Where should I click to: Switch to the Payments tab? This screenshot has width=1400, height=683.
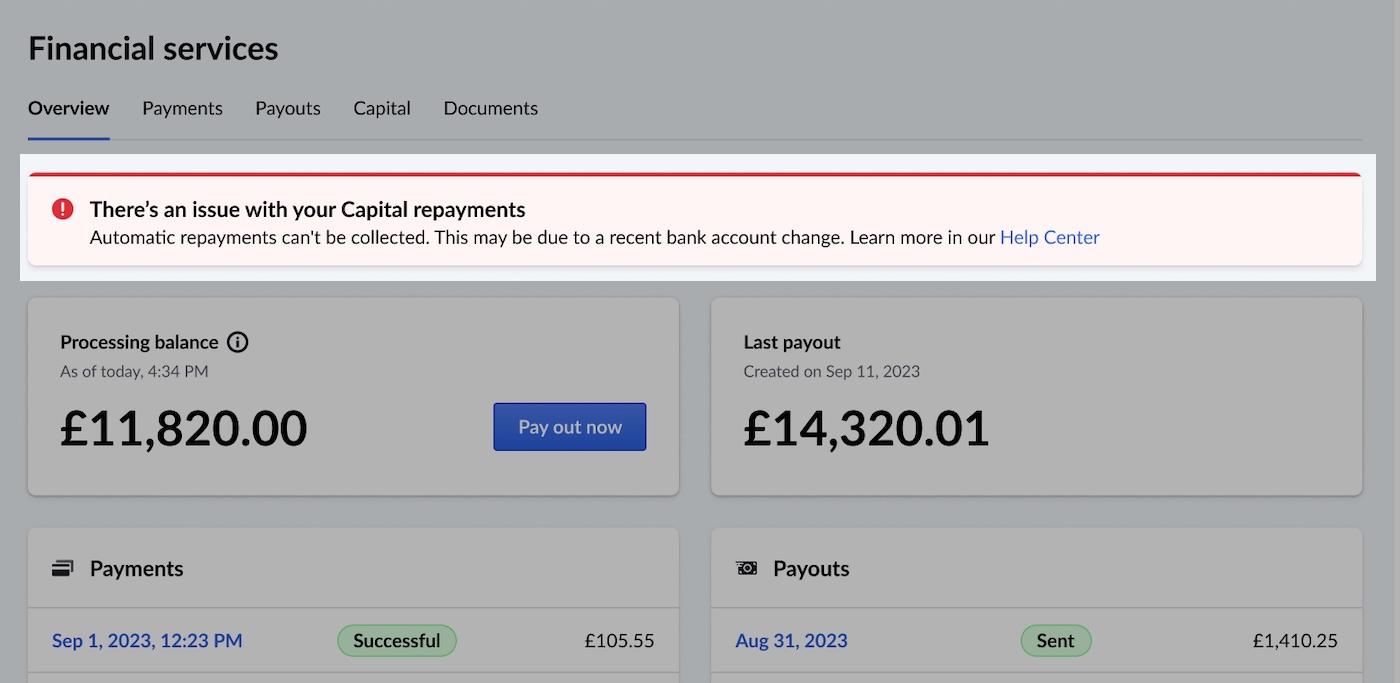(182, 108)
